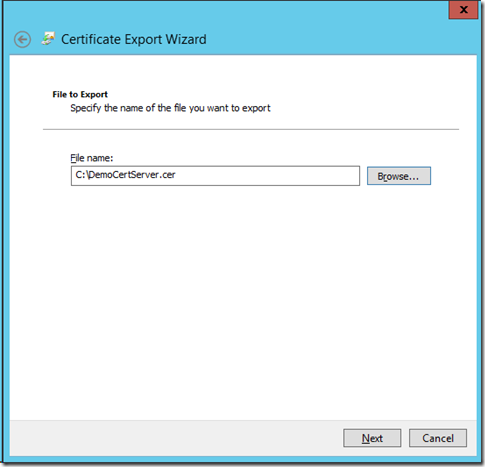Focus the File name text box
The height and width of the screenshot is (467, 485).
(x=215, y=176)
